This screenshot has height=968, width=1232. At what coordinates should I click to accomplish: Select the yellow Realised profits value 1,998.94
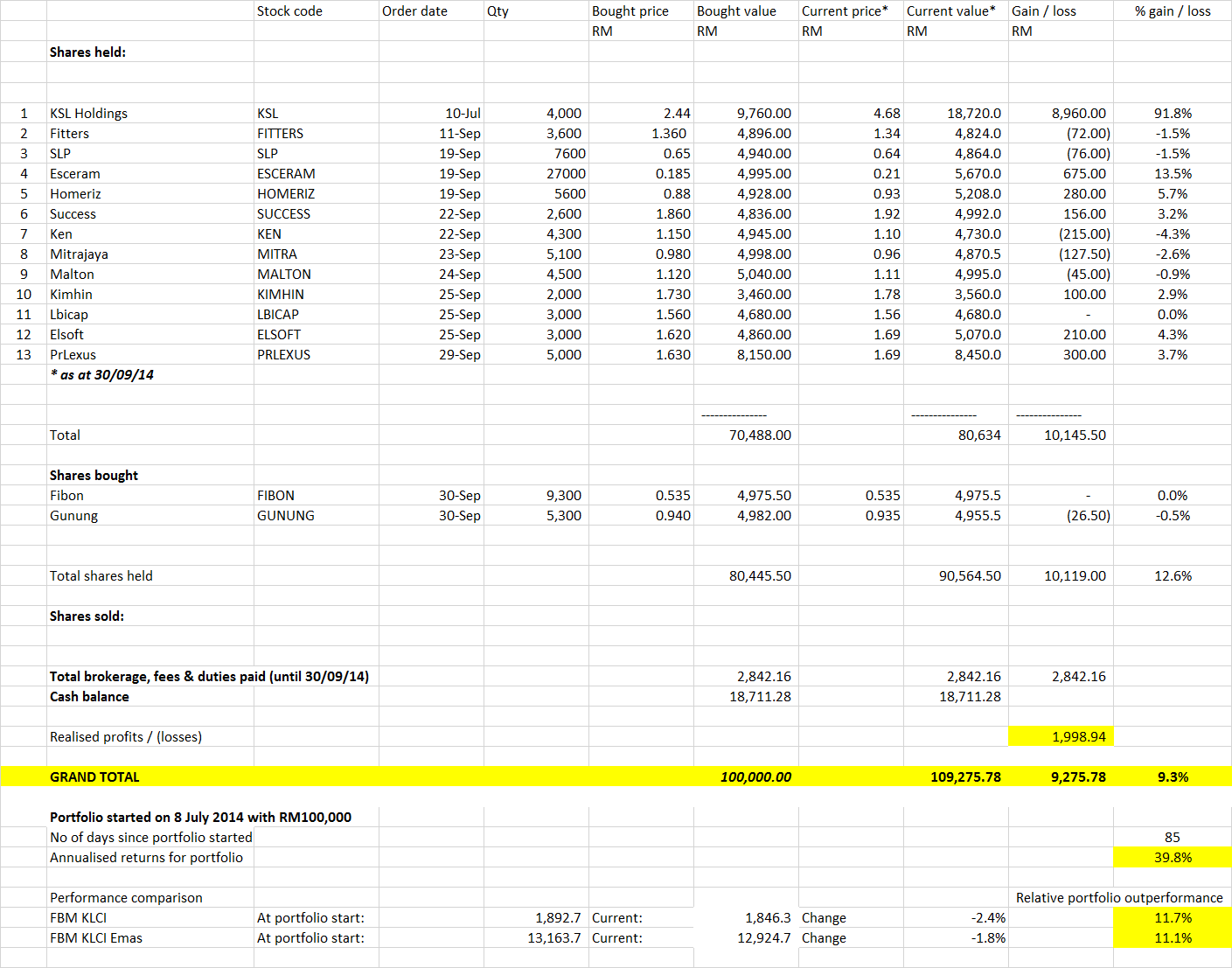(x=1061, y=736)
